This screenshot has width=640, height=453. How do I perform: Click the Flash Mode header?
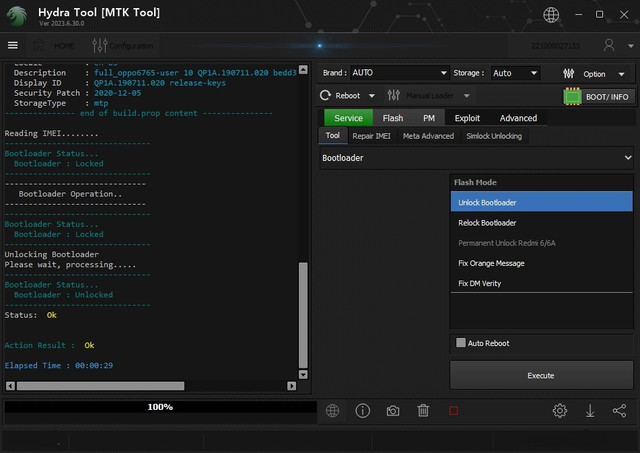click(x=475, y=182)
